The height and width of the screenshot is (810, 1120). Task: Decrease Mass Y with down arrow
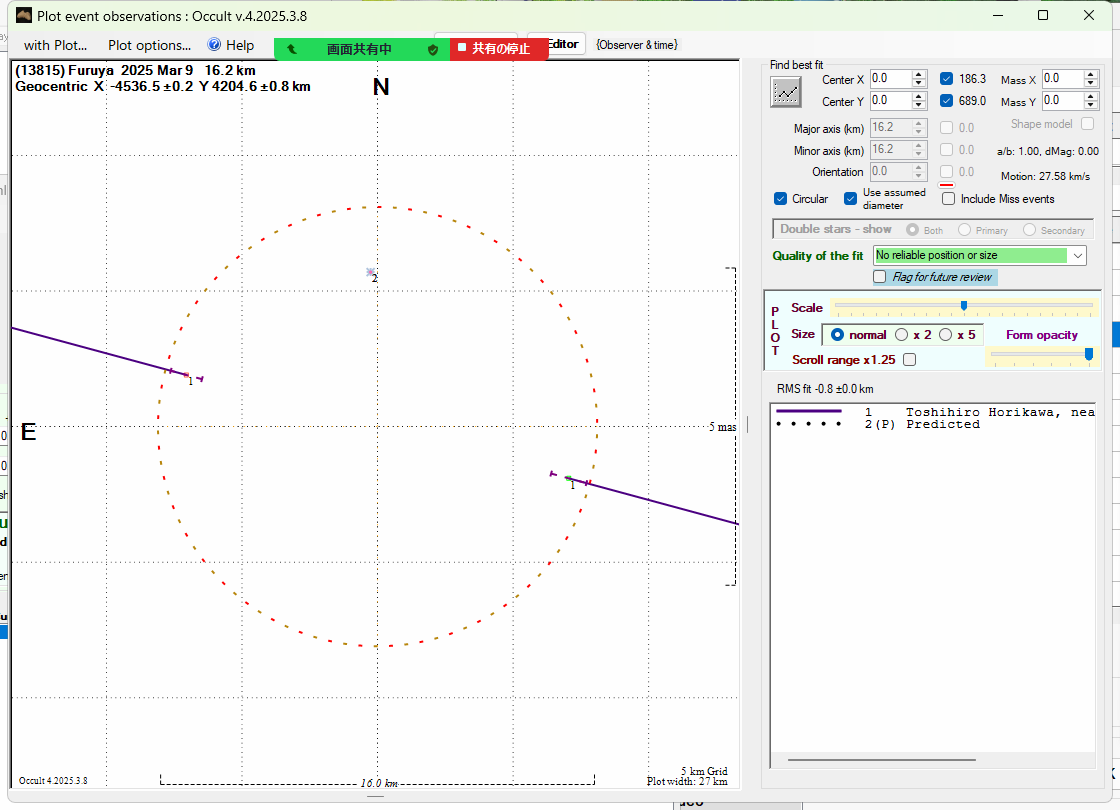pos(1091,106)
